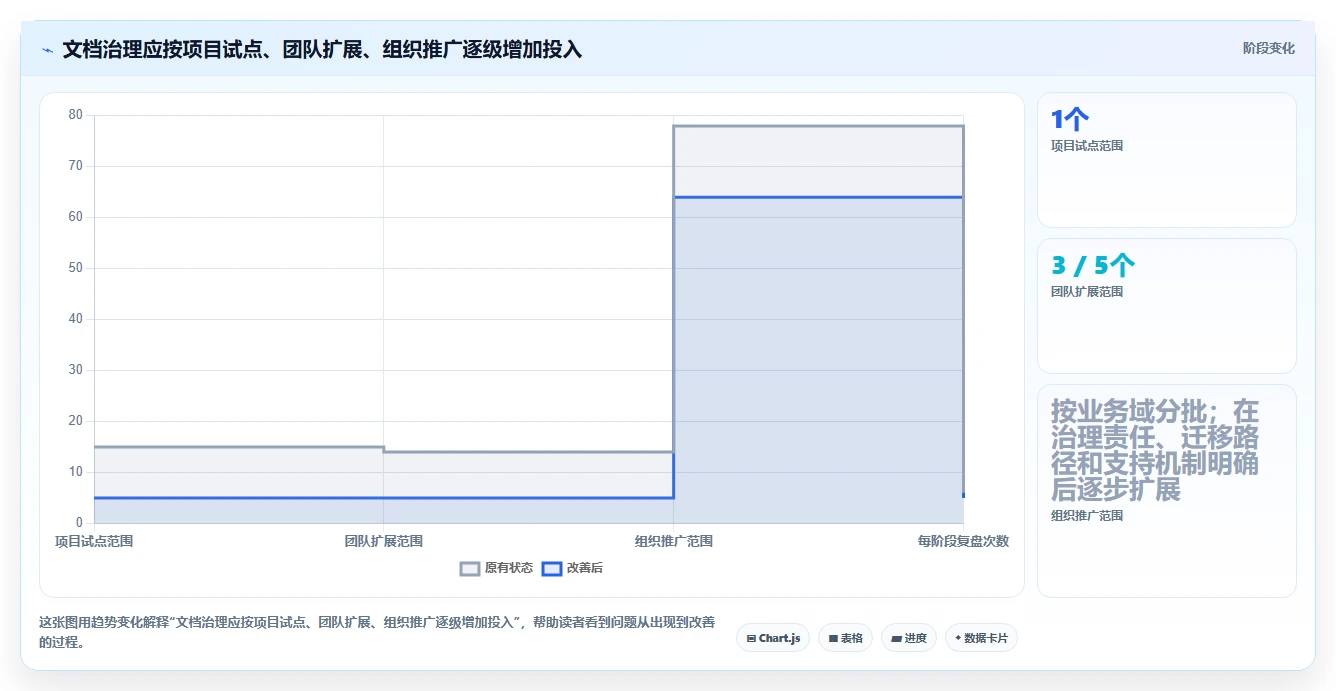Select the 表格 tag
Image resolution: width=1336 pixels, height=691 pixels.
pos(845,638)
